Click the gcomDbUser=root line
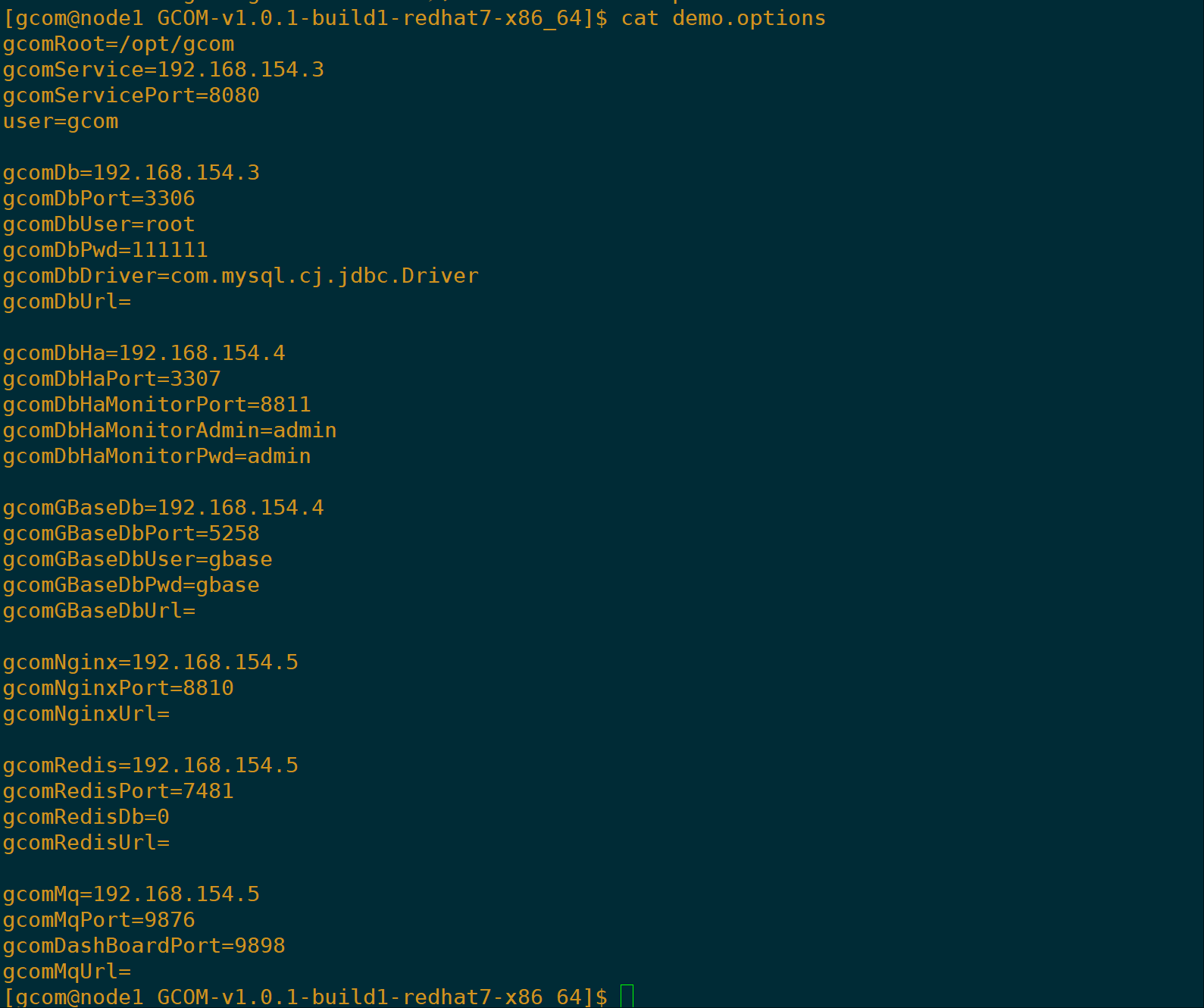Viewport: 1204px width, 1008px height. point(99,224)
